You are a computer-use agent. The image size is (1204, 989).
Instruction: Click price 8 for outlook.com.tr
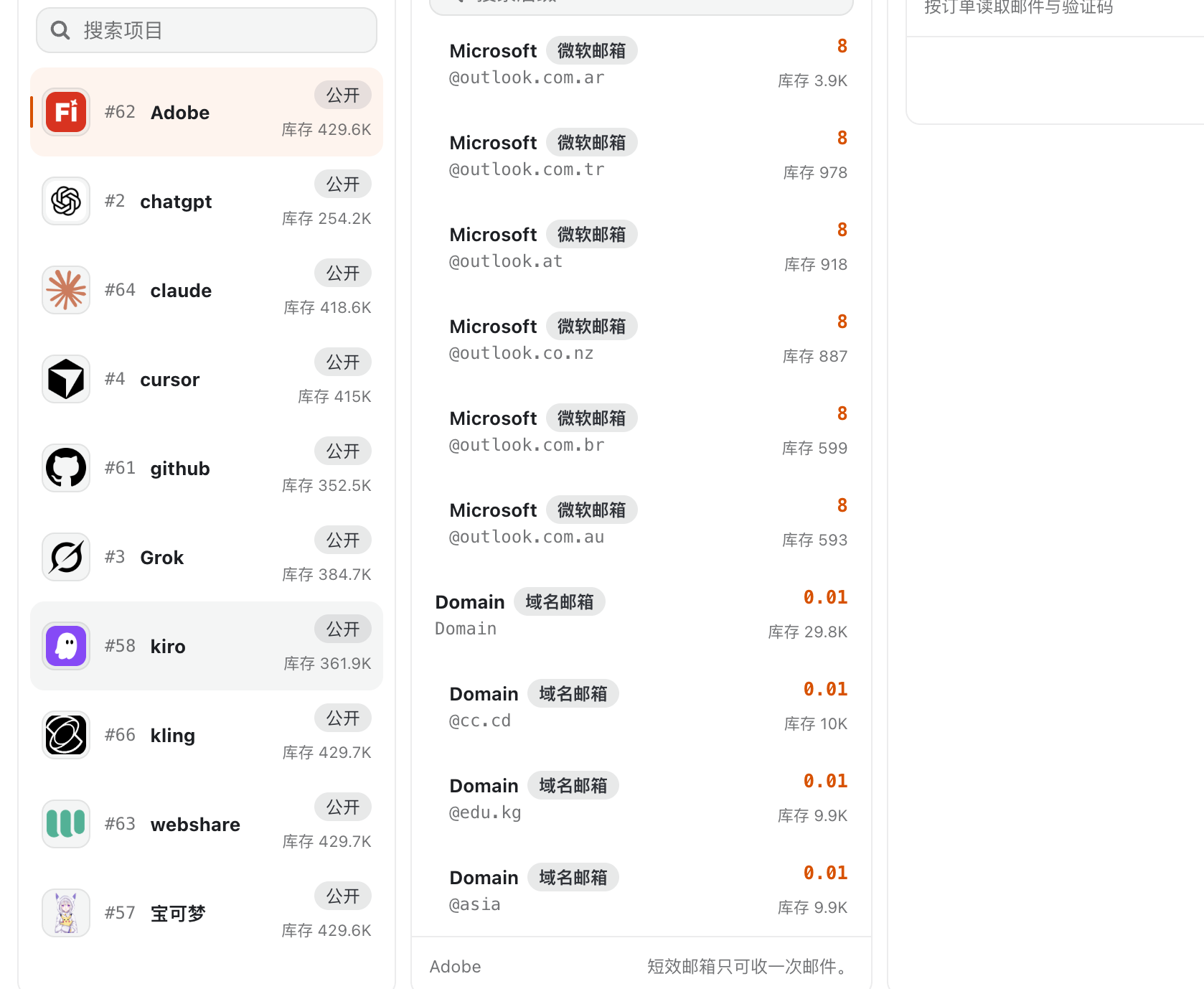coord(842,138)
